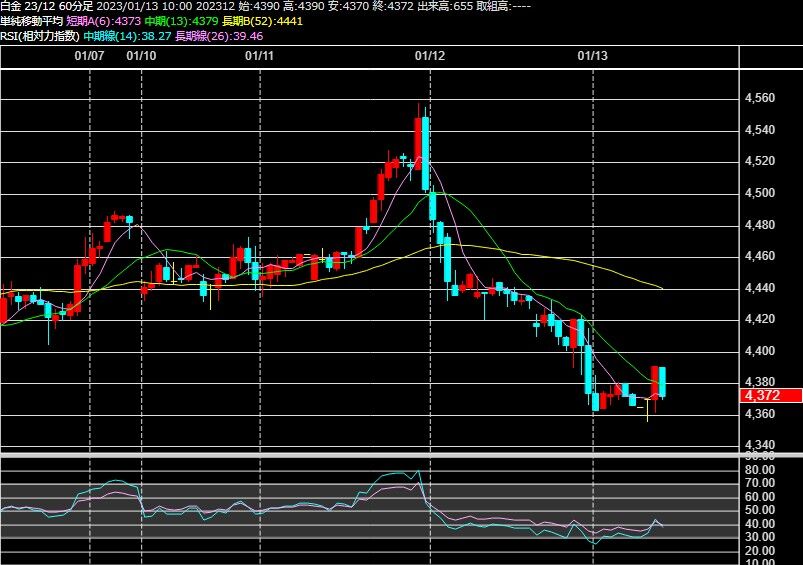
Task: Click the 終:4372 close price value
Action: (393, 6)
